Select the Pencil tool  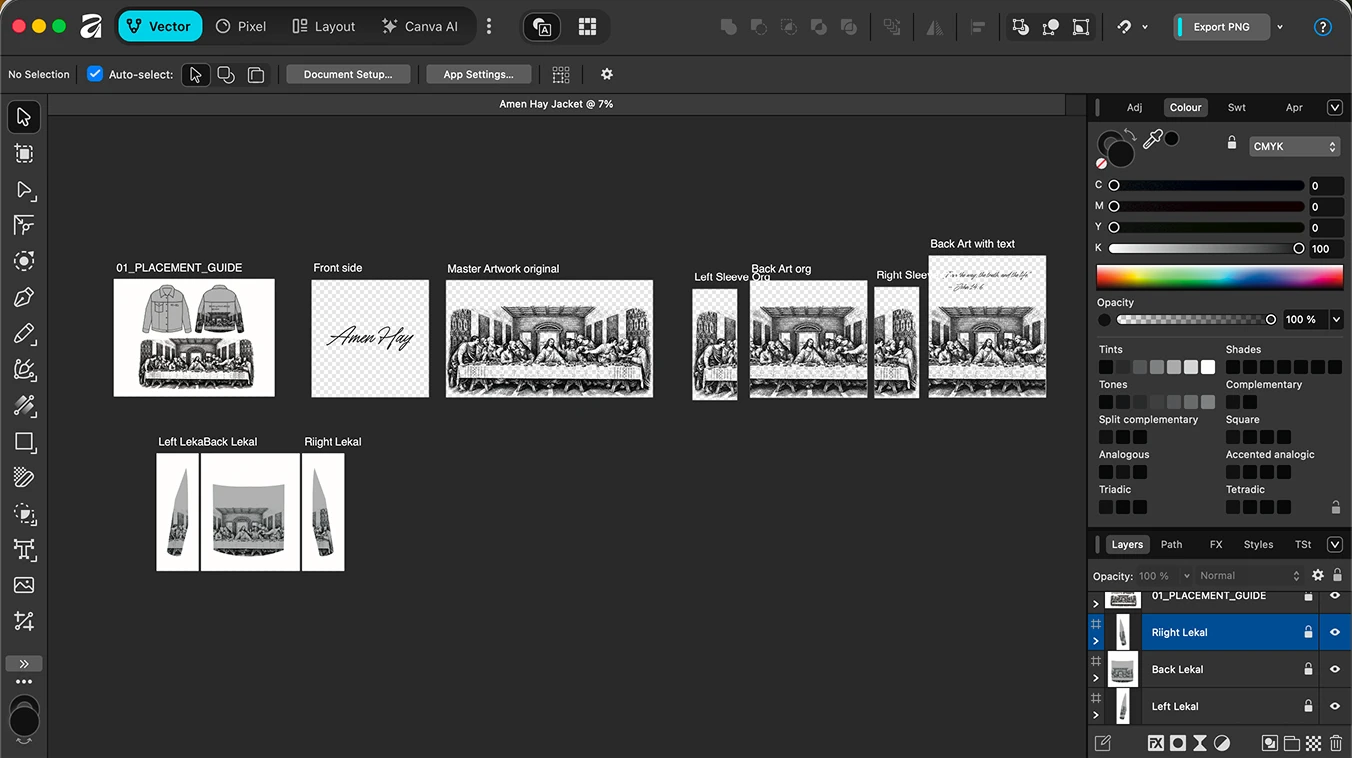point(24,334)
